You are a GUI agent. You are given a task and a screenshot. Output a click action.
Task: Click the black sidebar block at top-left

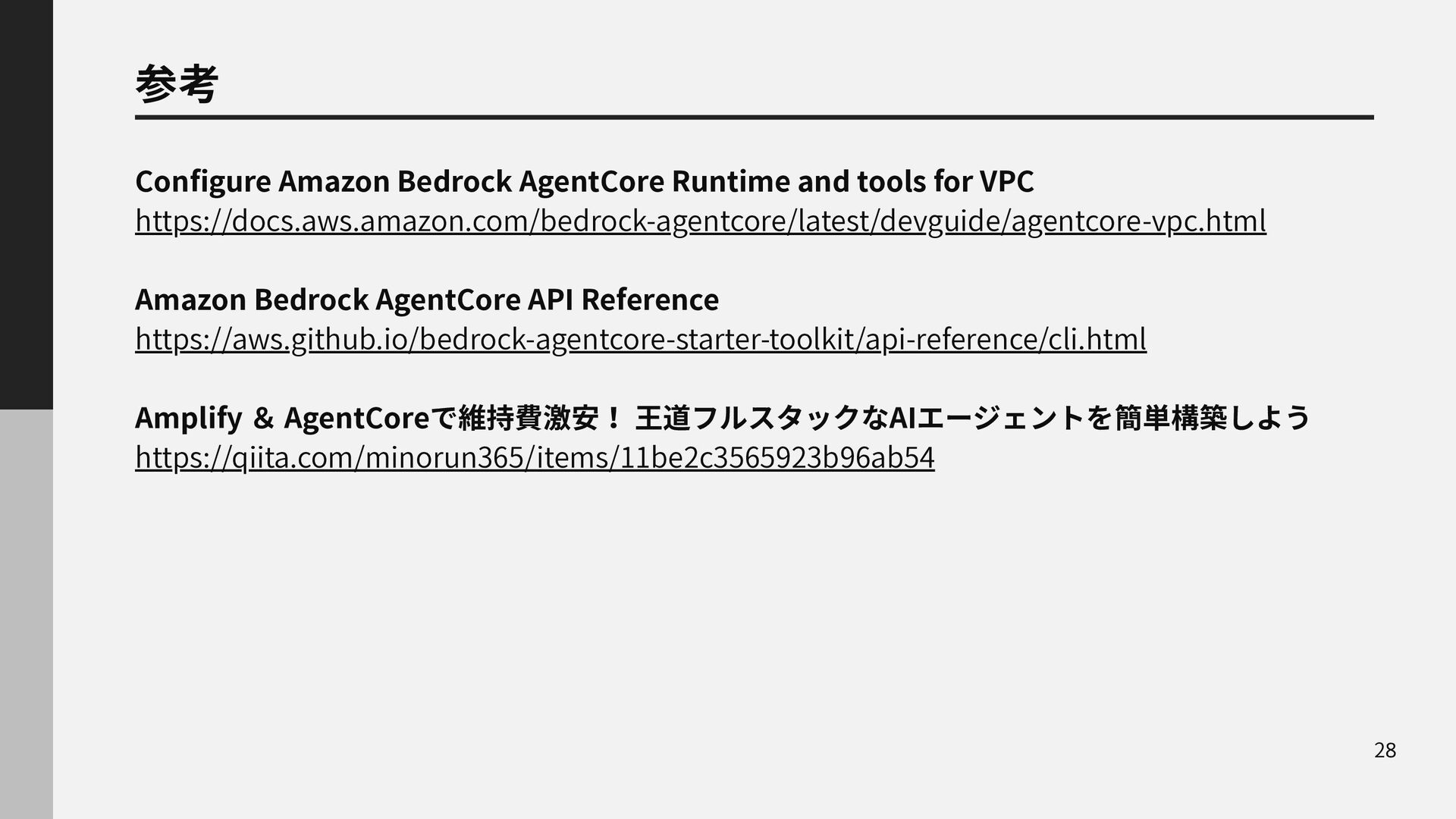[x=26, y=205]
